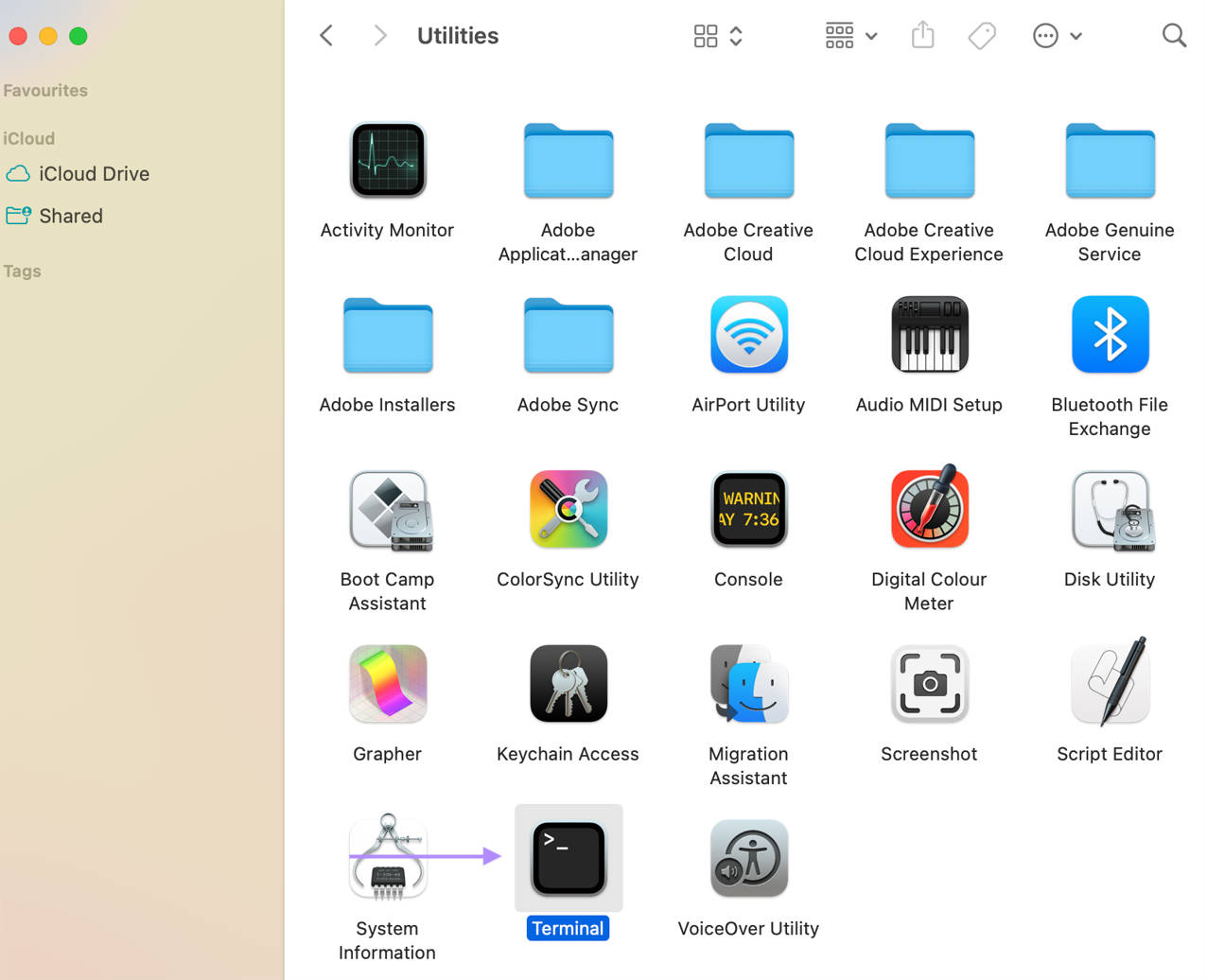
Task: Click the Terminal name label
Action: [568, 929]
